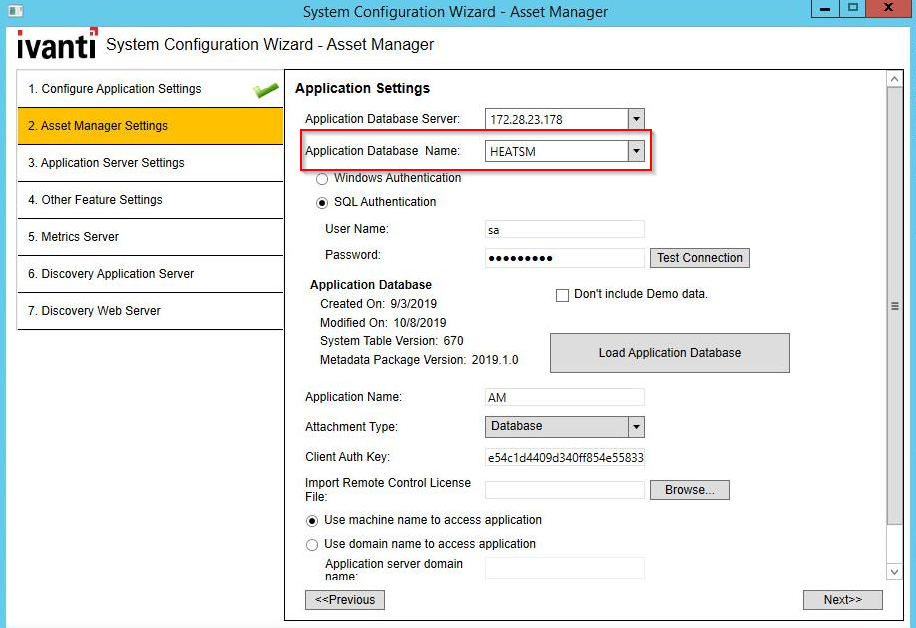Open the Application Database Name dropdown

[637, 151]
